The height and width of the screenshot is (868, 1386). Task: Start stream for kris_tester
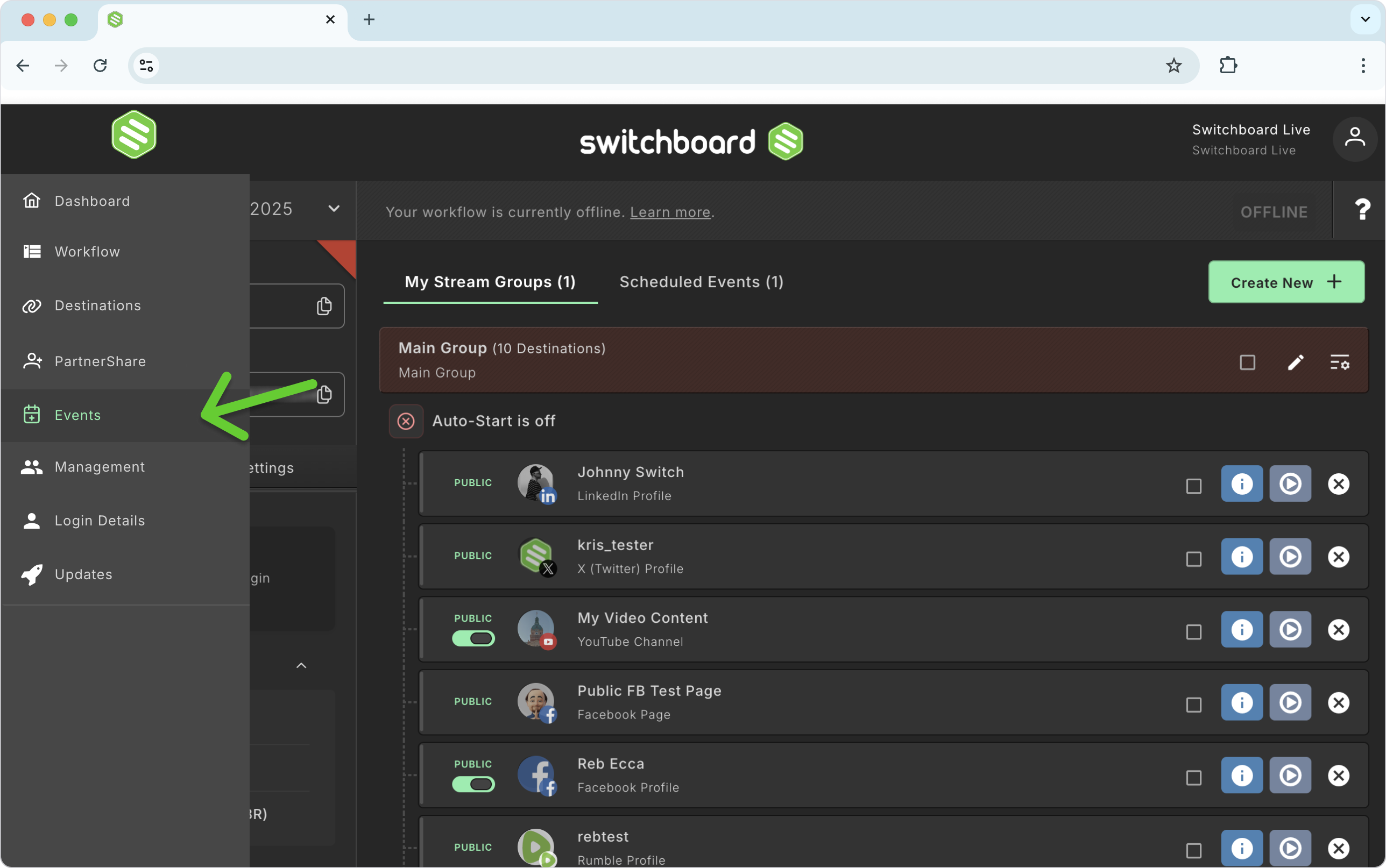[1290, 556]
